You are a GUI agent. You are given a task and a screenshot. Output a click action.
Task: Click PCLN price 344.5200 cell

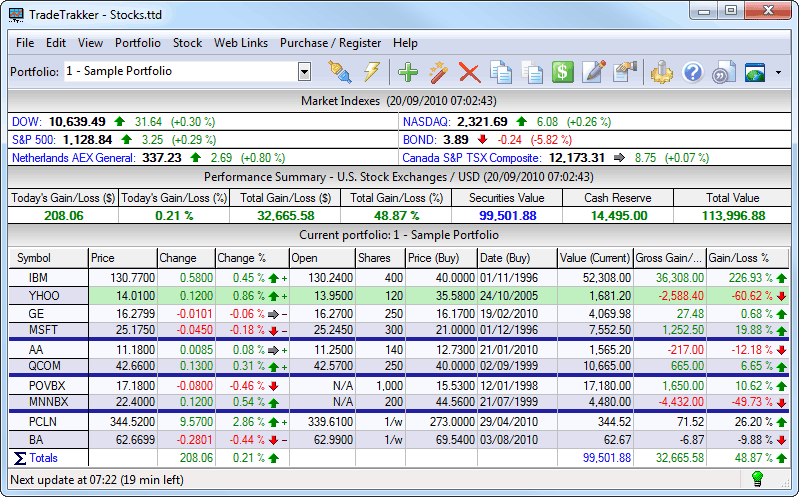[x=123, y=422]
